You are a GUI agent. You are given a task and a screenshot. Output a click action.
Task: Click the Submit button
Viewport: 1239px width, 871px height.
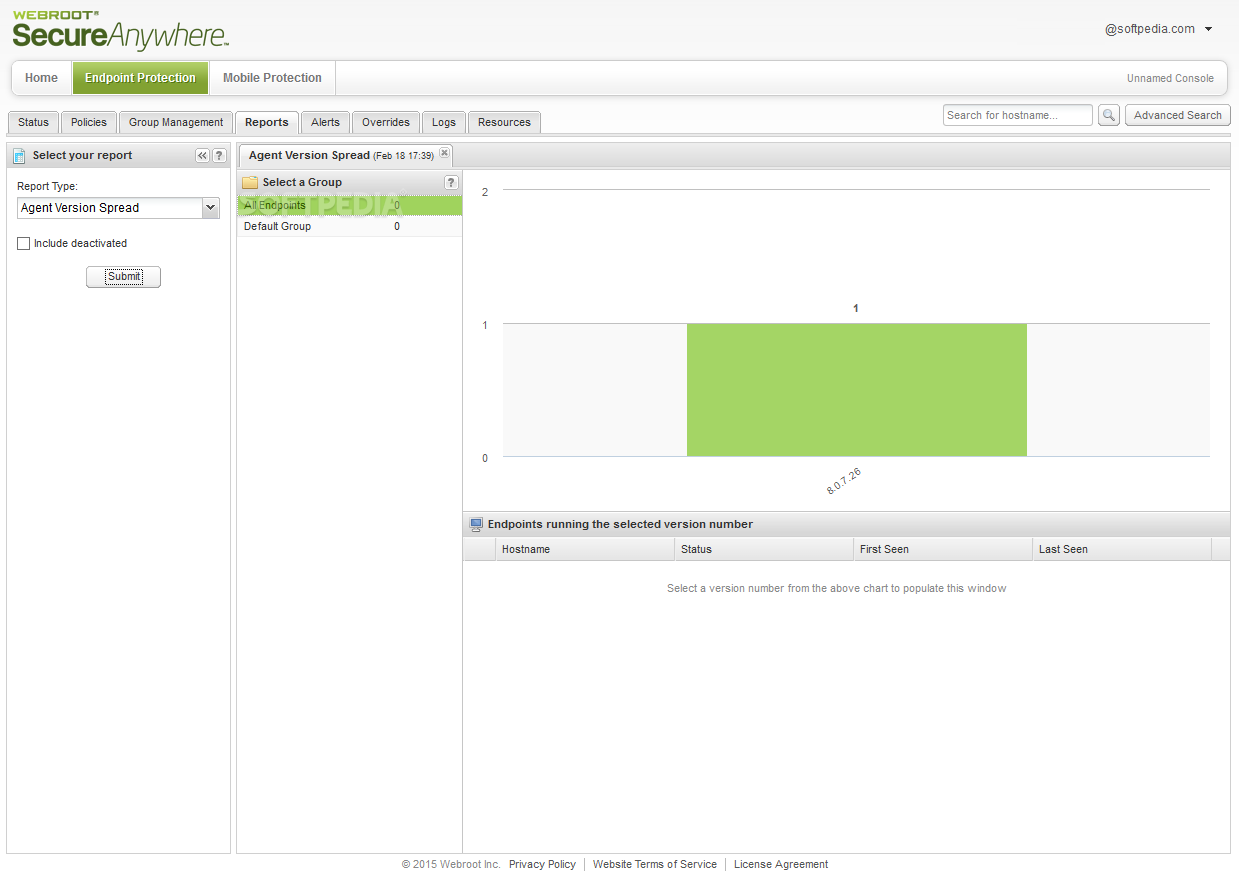[x=123, y=277]
